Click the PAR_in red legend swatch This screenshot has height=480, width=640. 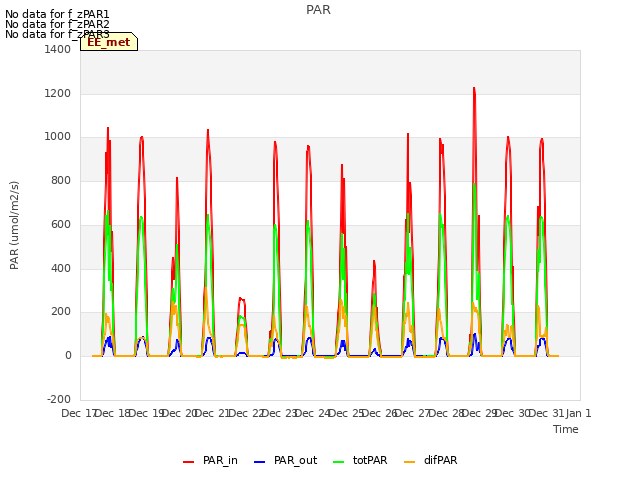click(x=188, y=462)
